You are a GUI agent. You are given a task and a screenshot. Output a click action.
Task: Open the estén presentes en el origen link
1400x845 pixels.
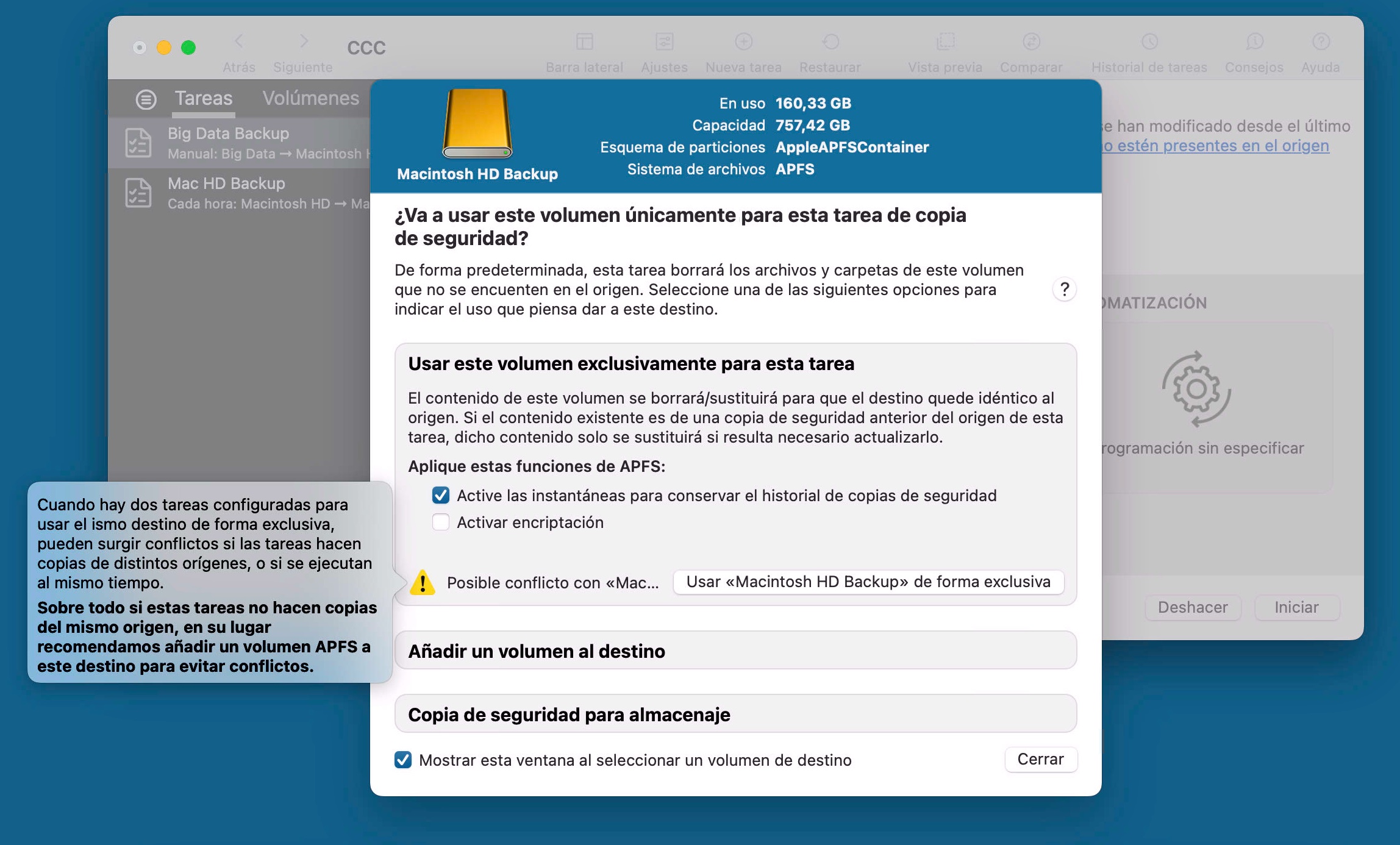pyautogui.click(x=1216, y=146)
